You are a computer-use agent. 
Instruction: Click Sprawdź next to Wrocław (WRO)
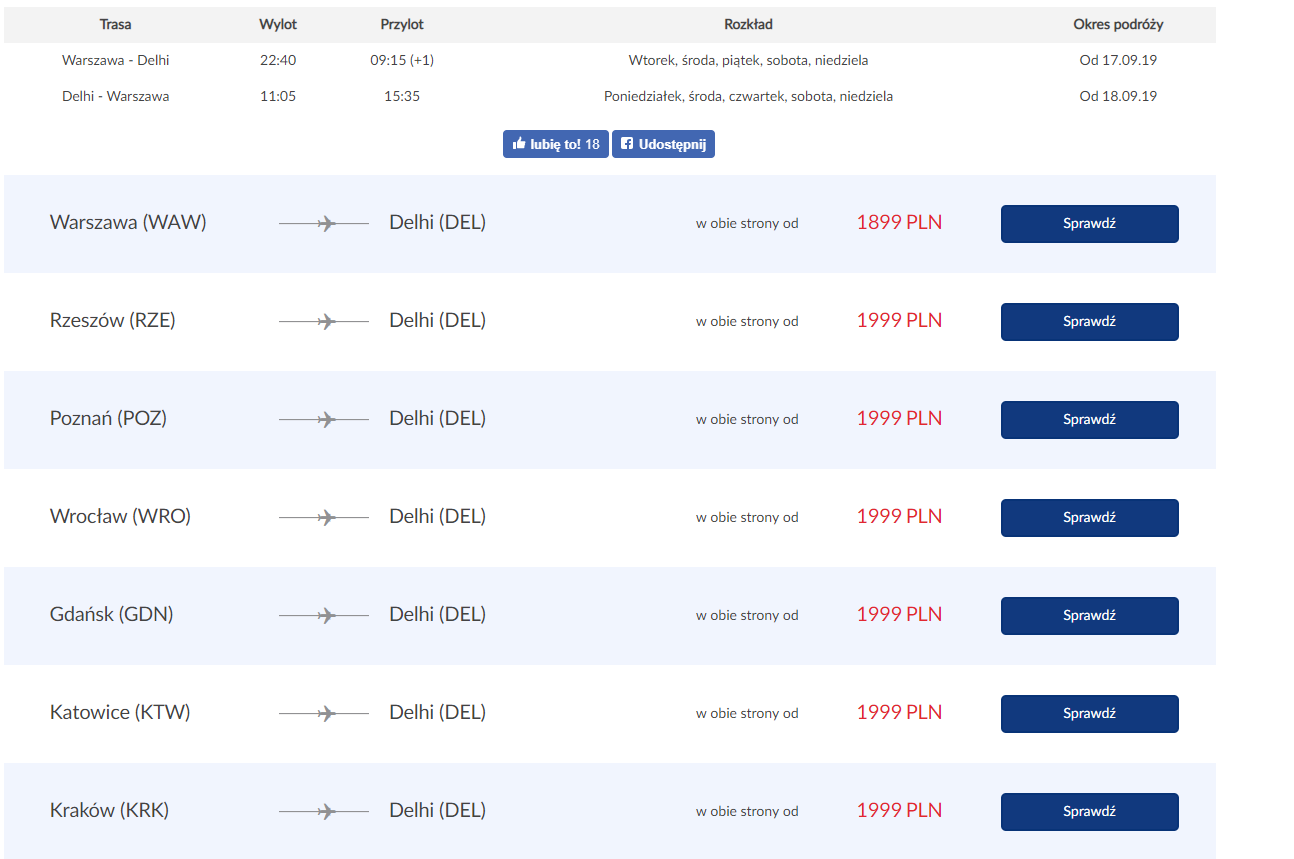(x=1089, y=518)
